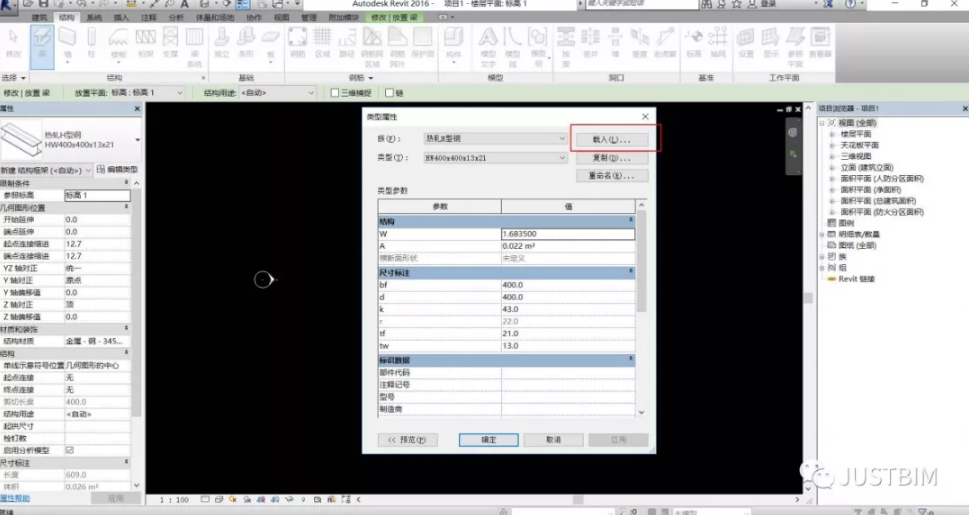
Task: Enable the 三维捕捉 (3D Snapping) checkbox
Action: [334, 93]
